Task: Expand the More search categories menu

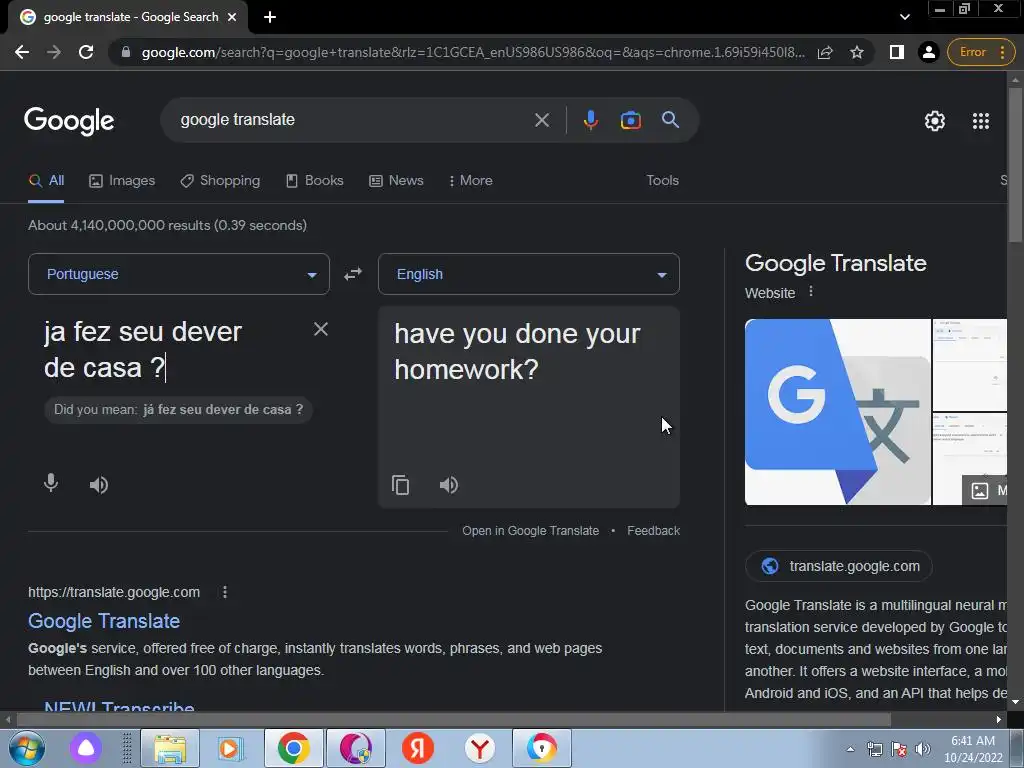Action: (x=470, y=180)
